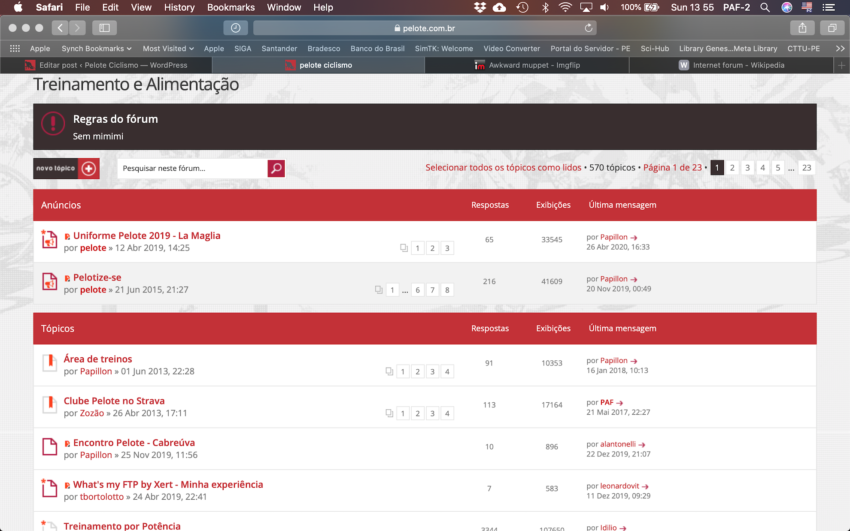The width and height of the screenshot is (850, 531).
Task: Click the 'novo tópico' plus button
Action: point(89,168)
